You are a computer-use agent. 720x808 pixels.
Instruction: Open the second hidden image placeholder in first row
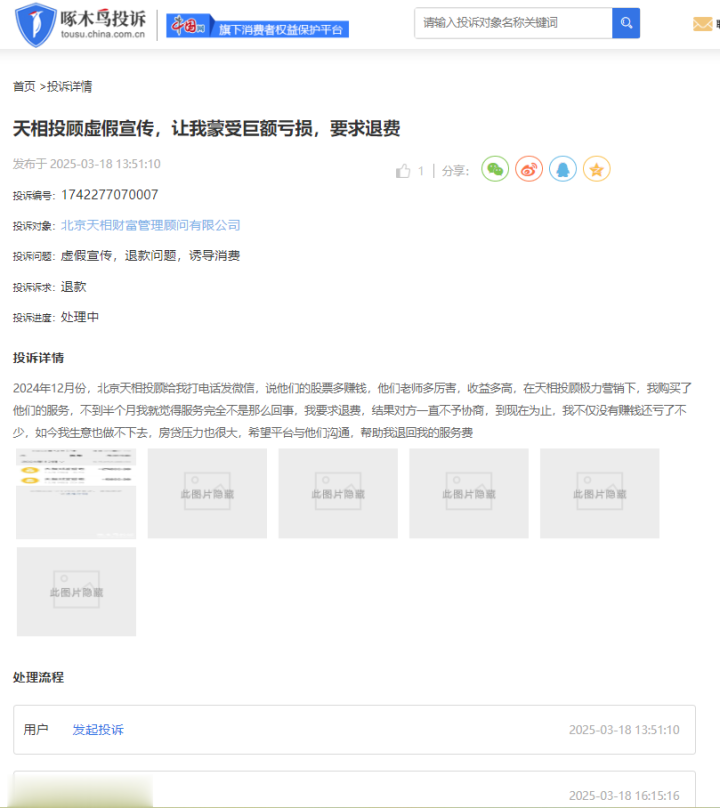pos(207,493)
